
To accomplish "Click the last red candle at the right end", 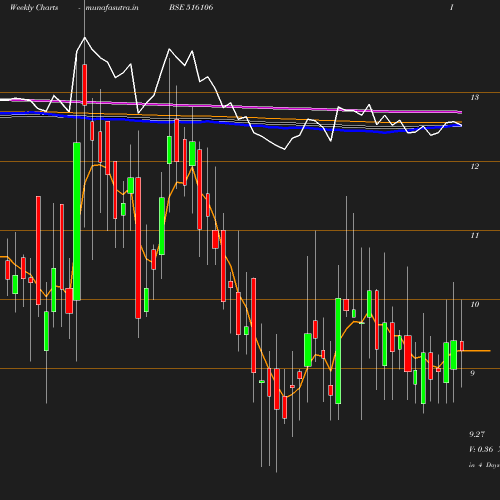I will [462, 346].
